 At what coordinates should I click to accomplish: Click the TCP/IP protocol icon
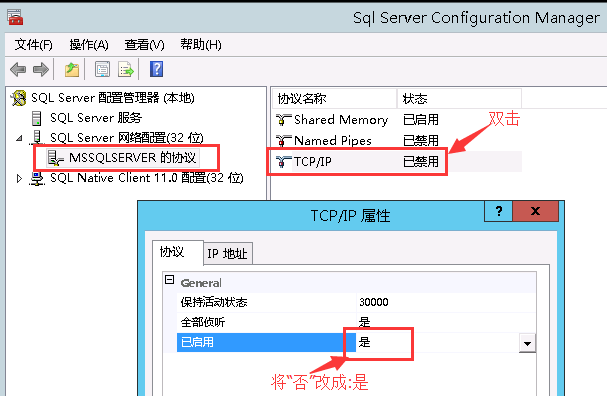(x=284, y=161)
